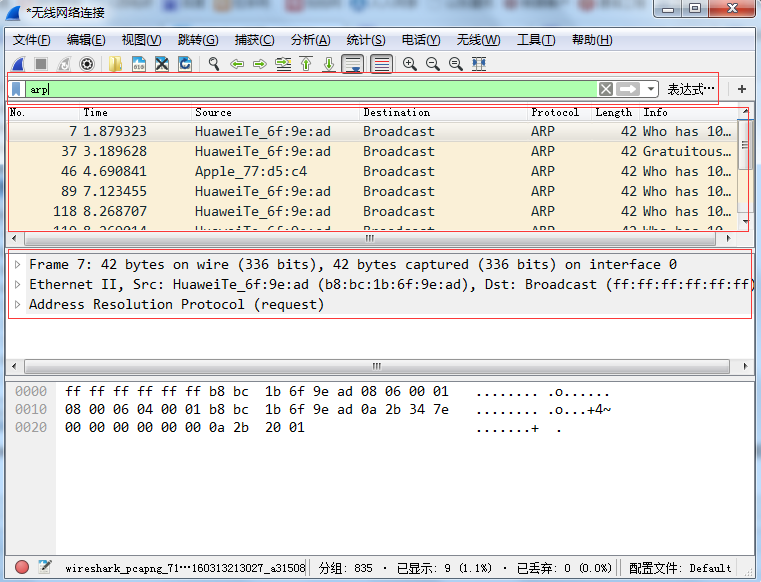Select packet 118 at time 8.268707
761x582 pixels.
373,211
